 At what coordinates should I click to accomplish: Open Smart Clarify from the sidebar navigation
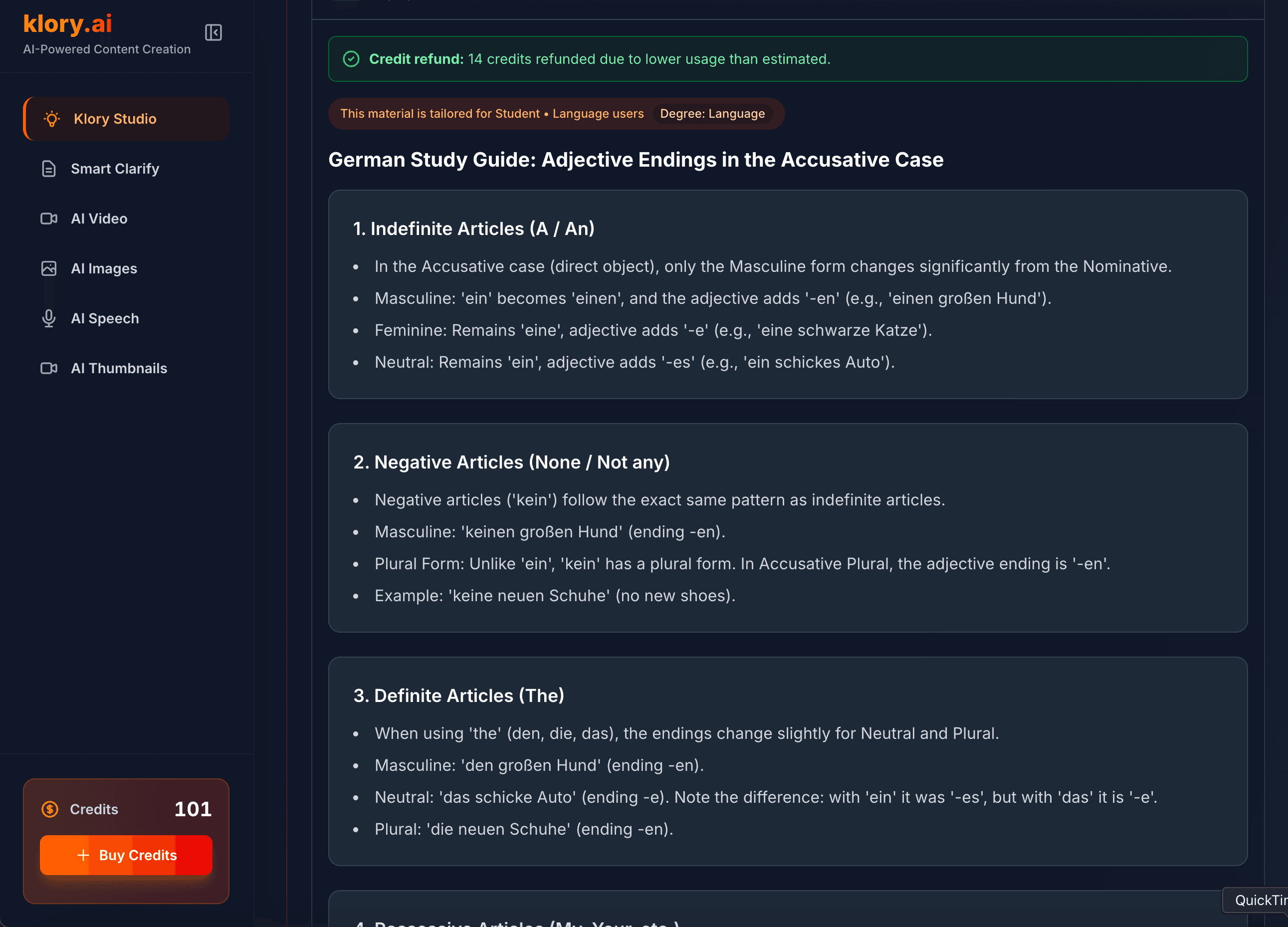click(115, 168)
